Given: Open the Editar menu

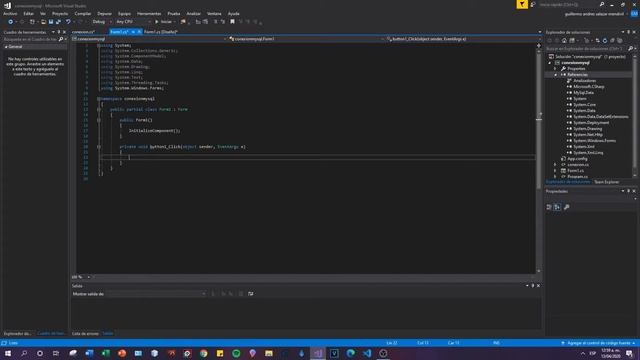Looking at the screenshot, I should click(x=29, y=13).
